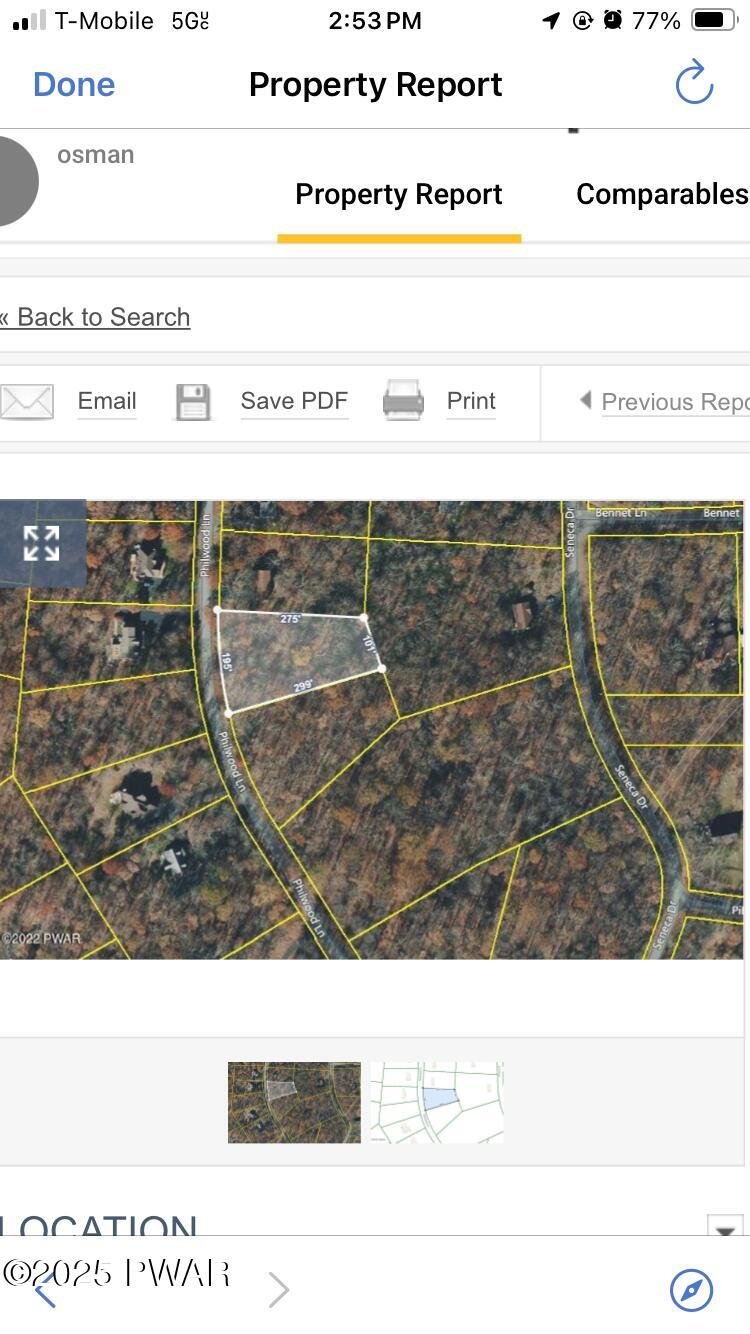750x1334 pixels.
Task: Select the aerial satellite map thumbnail
Action: [294, 1102]
